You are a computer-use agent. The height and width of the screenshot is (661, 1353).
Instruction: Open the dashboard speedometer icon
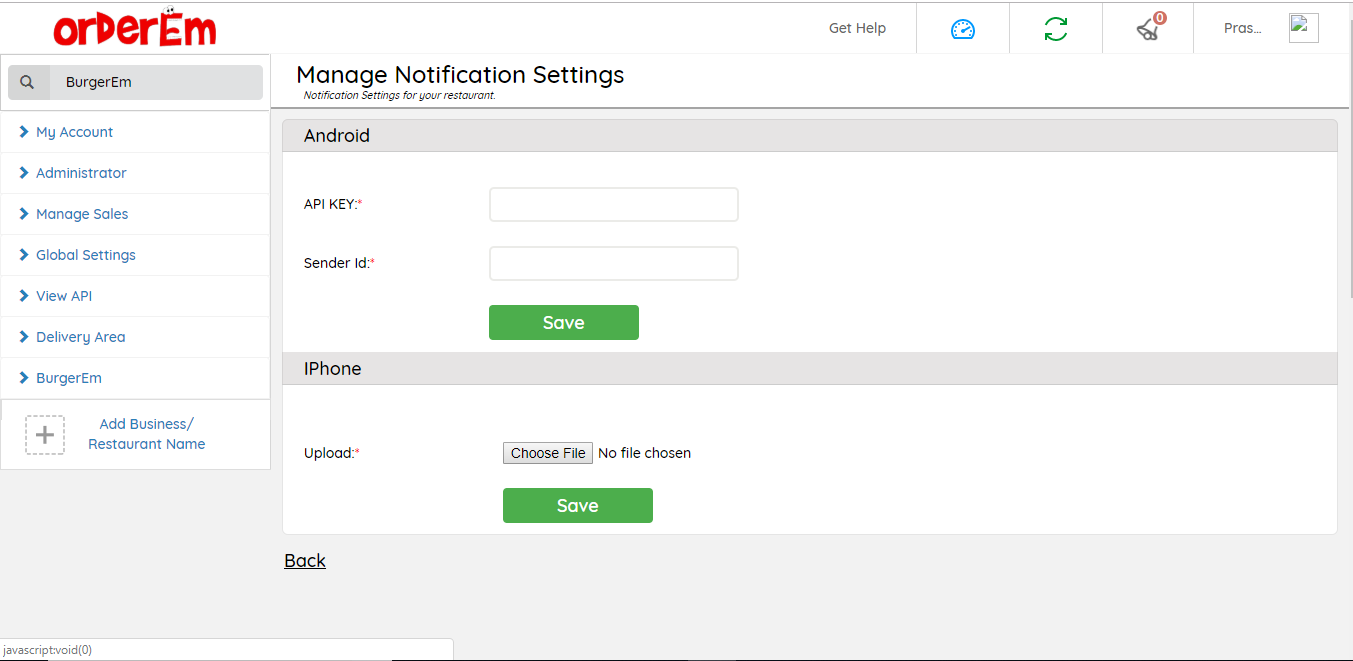point(962,29)
